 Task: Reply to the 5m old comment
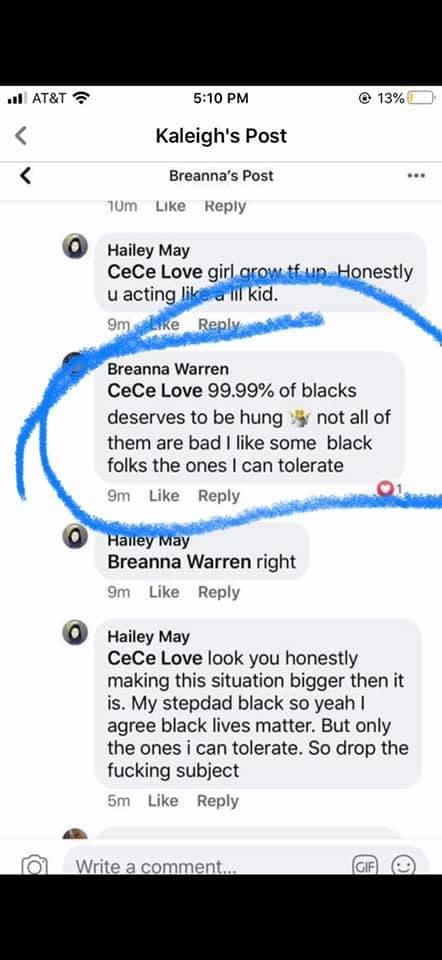(217, 800)
